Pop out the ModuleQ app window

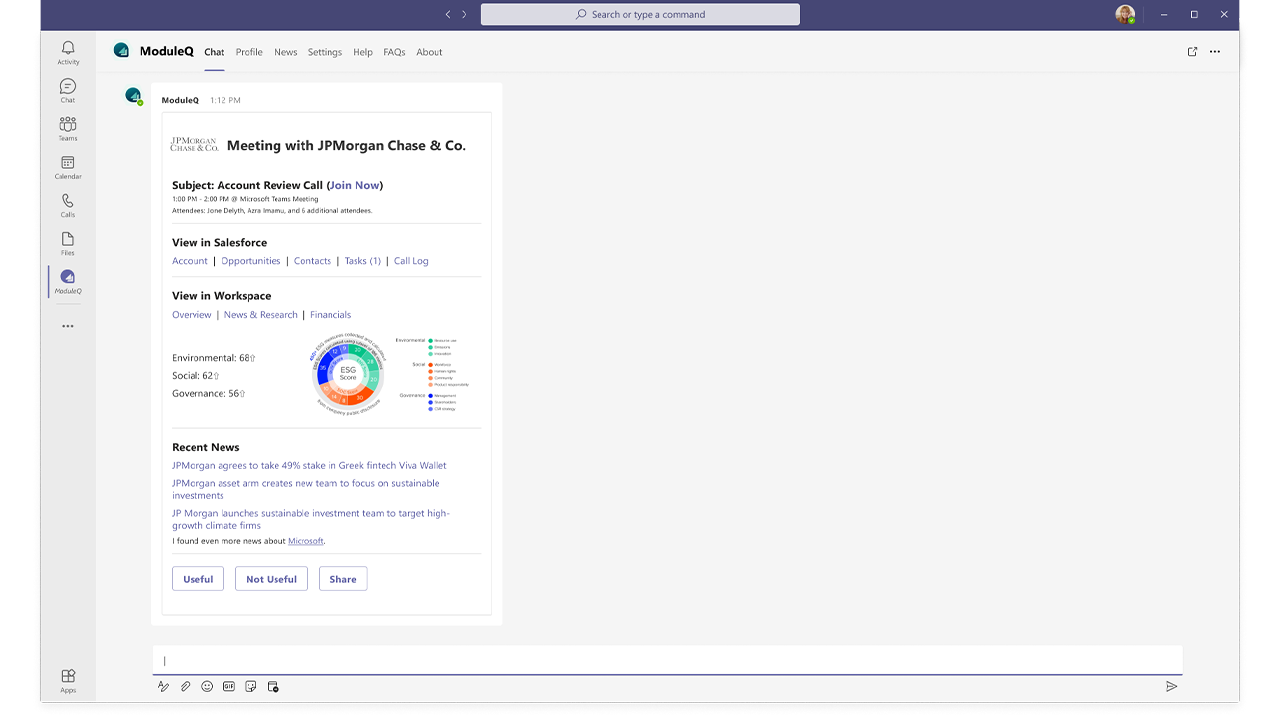[1192, 52]
